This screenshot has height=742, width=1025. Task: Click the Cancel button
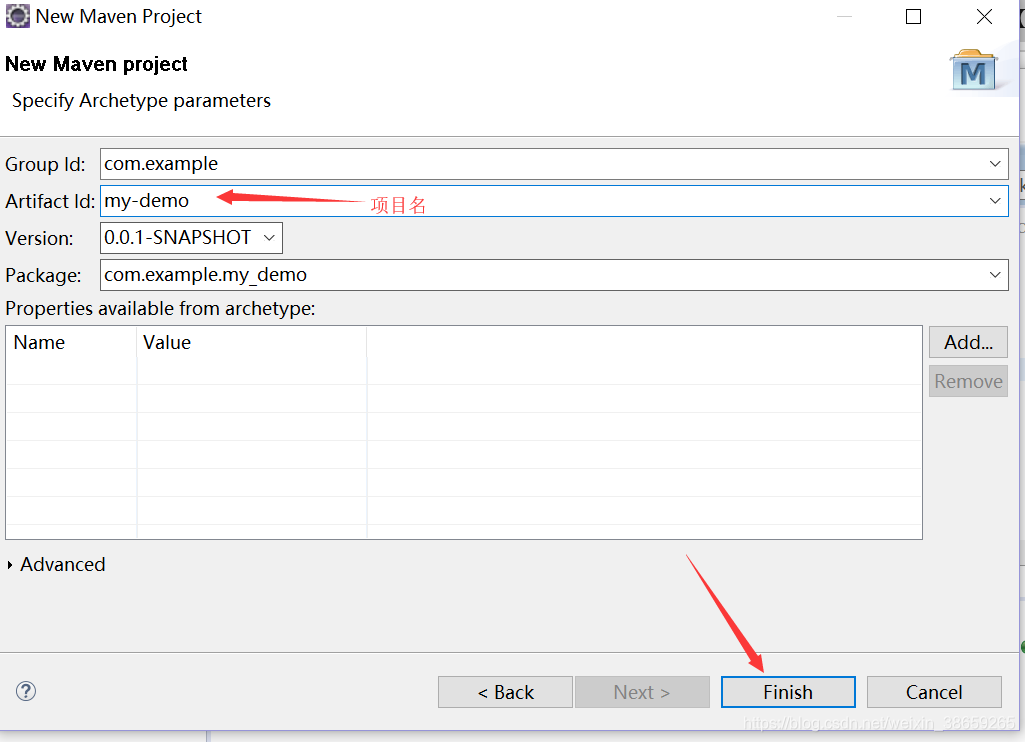pos(934,692)
